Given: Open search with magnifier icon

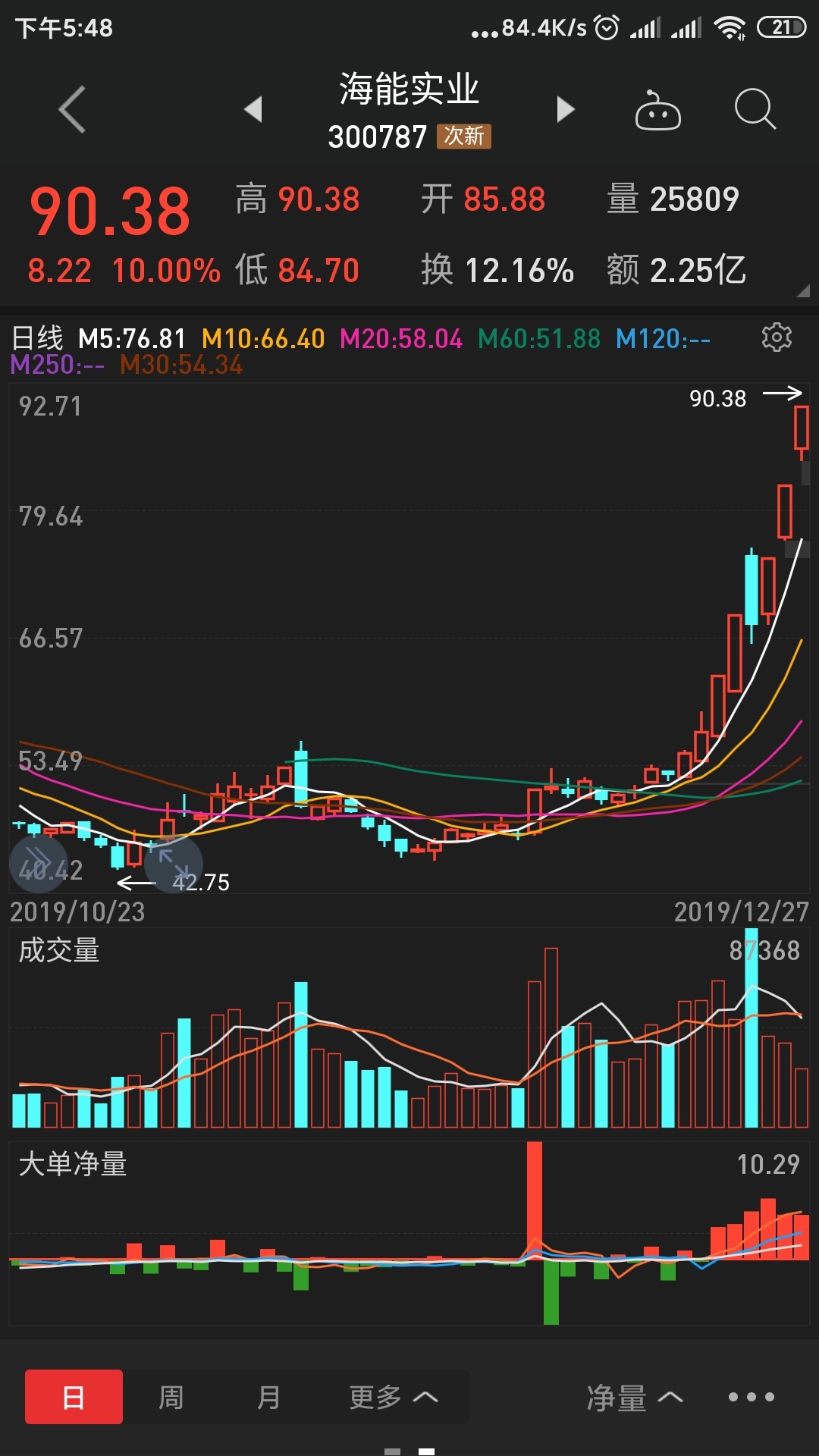Looking at the screenshot, I should pos(755,109).
